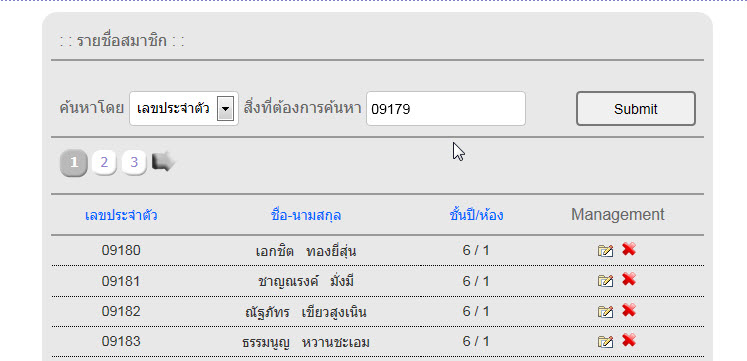Click dropdown arrow beside เลขประจำตัว

point(225,109)
